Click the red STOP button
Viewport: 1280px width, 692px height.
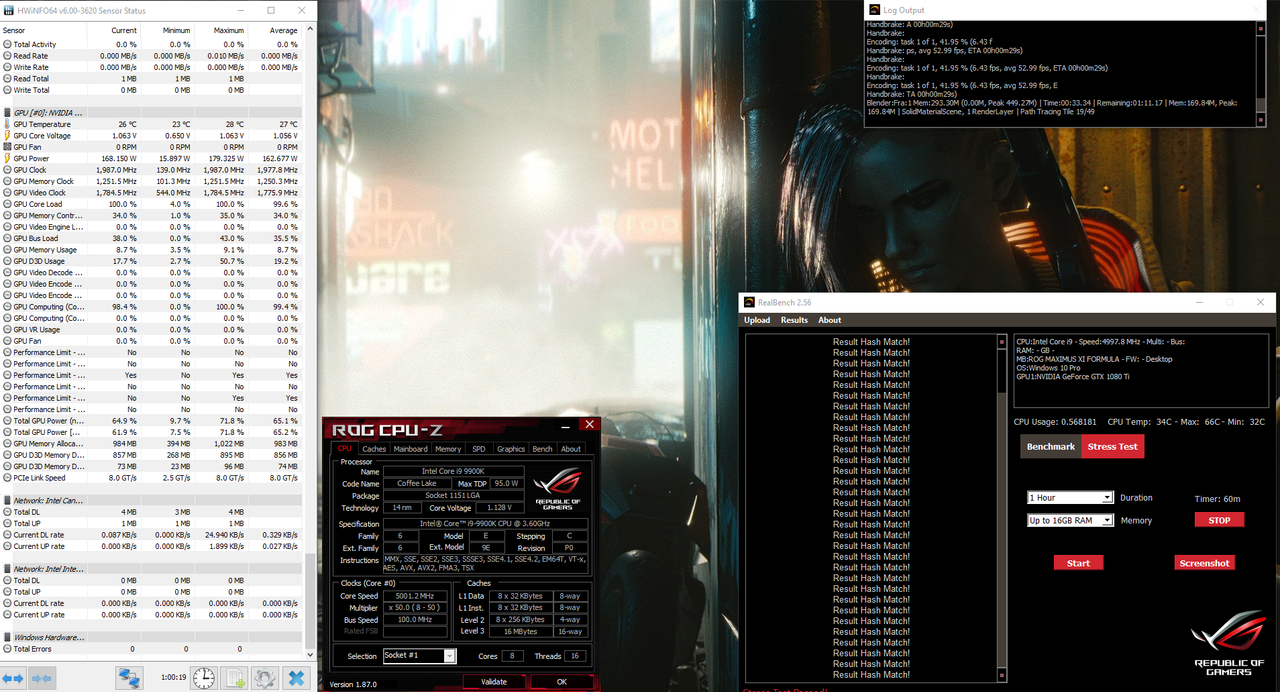(1219, 520)
